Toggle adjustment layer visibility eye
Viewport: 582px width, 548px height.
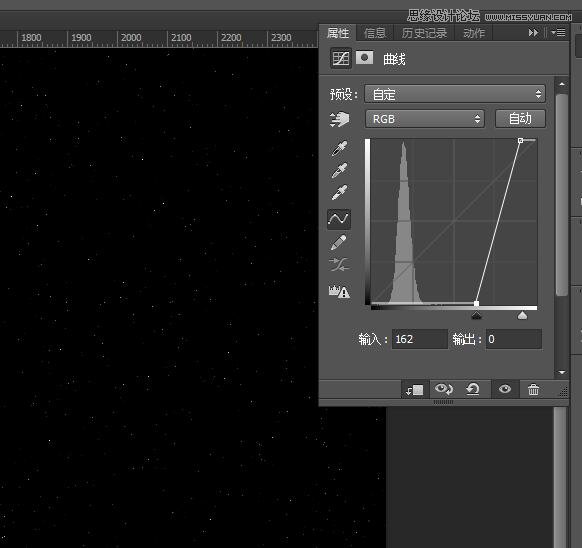(505, 389)
